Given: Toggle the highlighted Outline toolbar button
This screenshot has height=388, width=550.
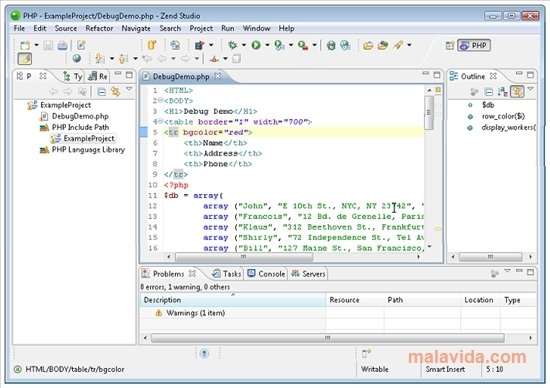Looking at the screenshot, I should [x=517, y=92].
